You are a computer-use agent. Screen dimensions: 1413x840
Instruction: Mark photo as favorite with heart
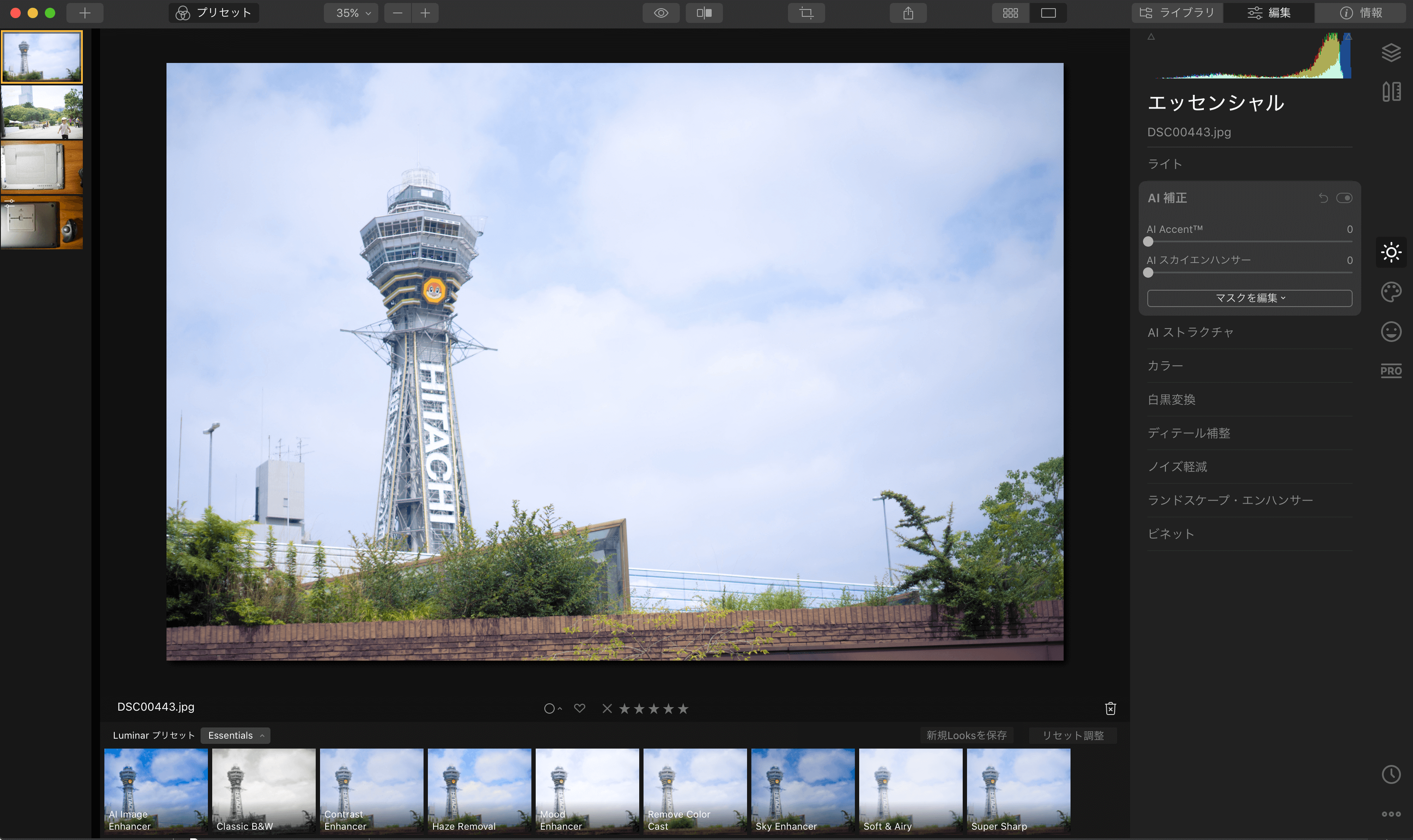pos(579,708)
